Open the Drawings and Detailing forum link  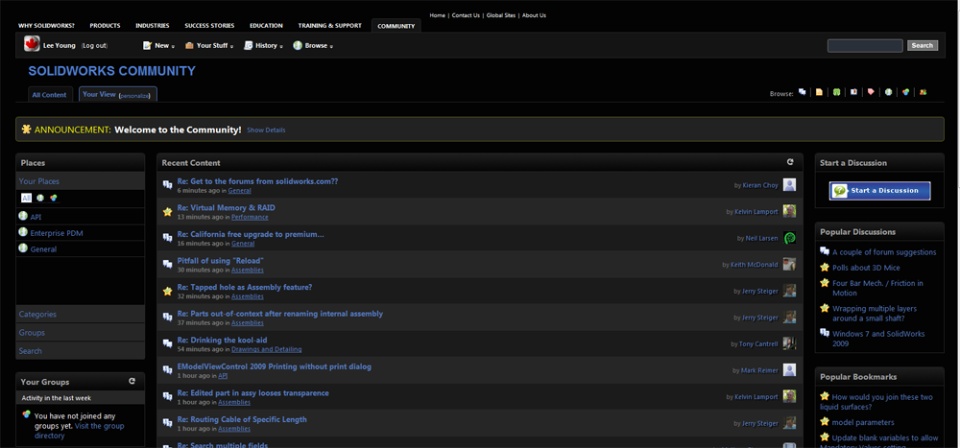point(266,349)
